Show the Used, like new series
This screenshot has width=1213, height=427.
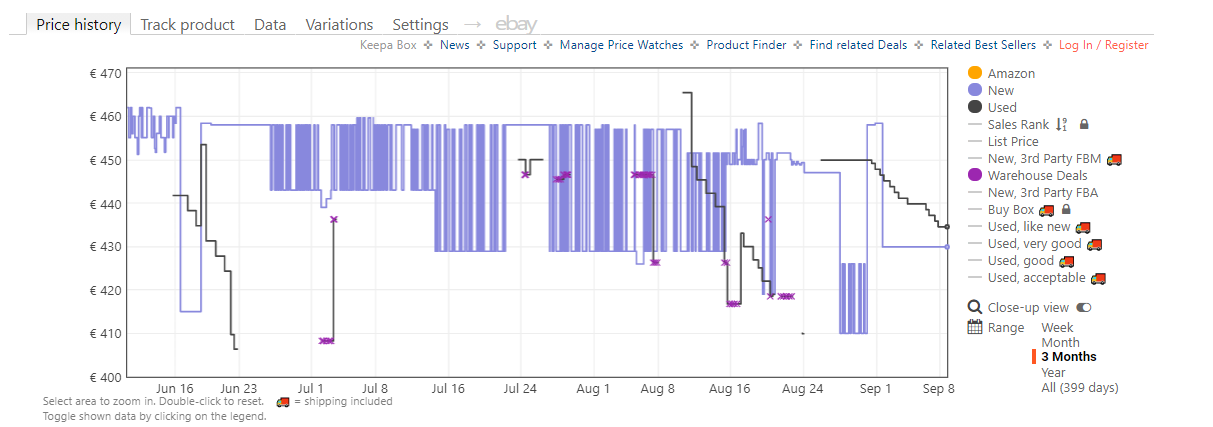pyautogui.click(x=1028, y=227)
